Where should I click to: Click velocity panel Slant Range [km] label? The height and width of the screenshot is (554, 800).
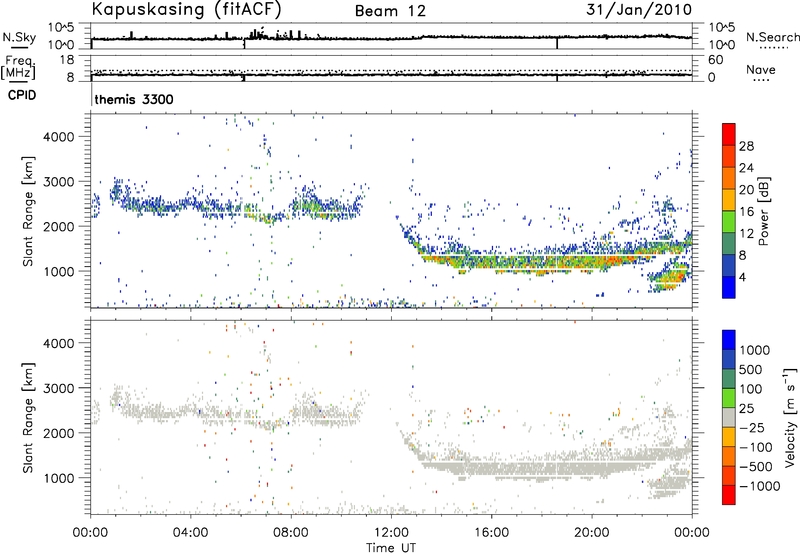28,417
